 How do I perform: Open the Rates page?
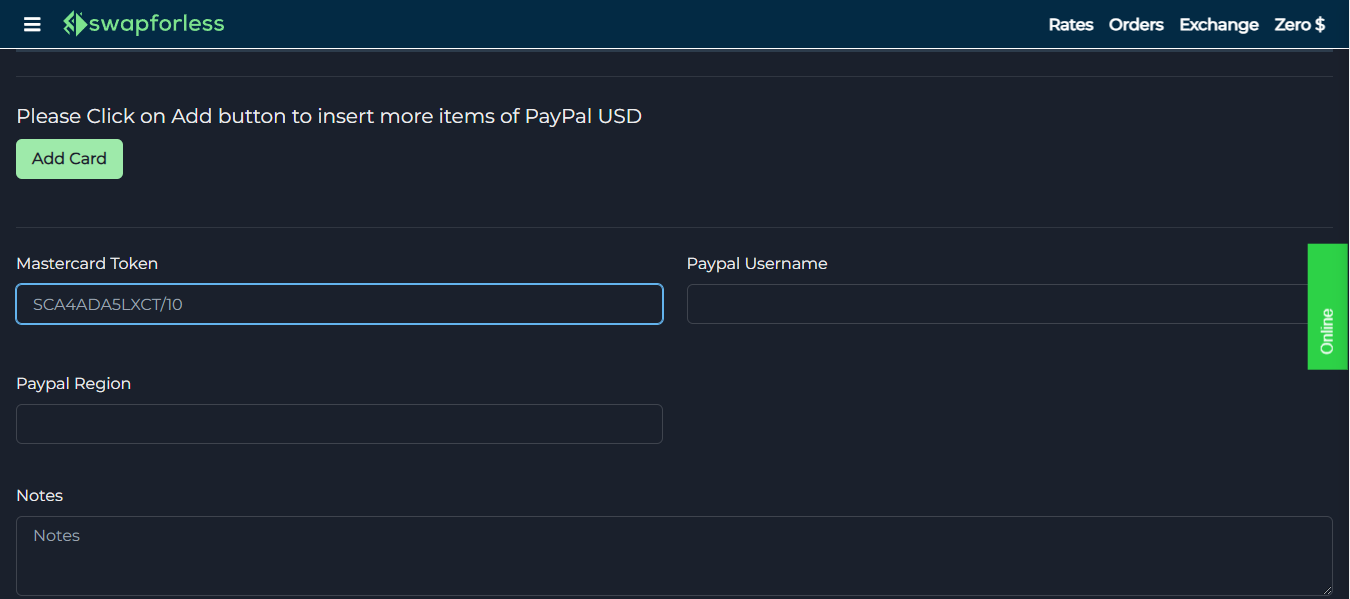point(1070,24)
